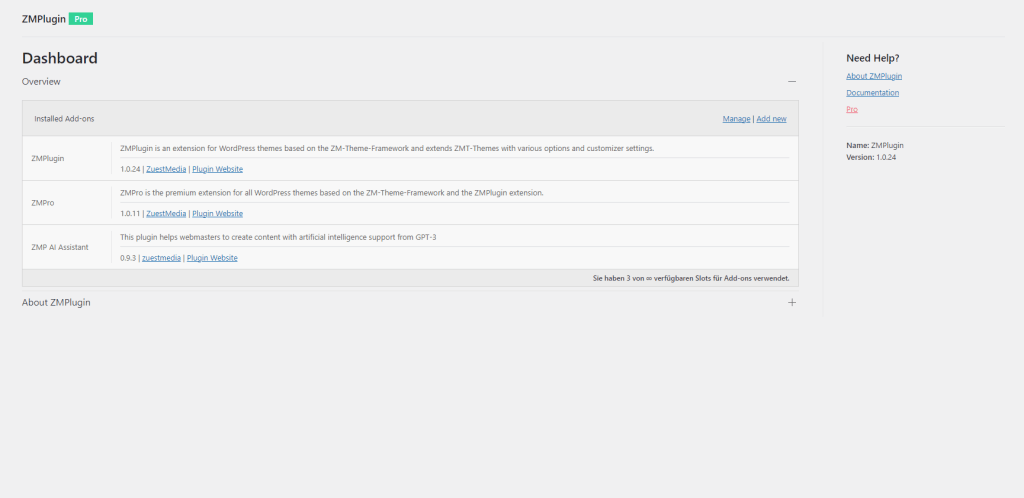Click the green Pro badge
This screenshot has width=1024, height=498.
tap(81, 19)
